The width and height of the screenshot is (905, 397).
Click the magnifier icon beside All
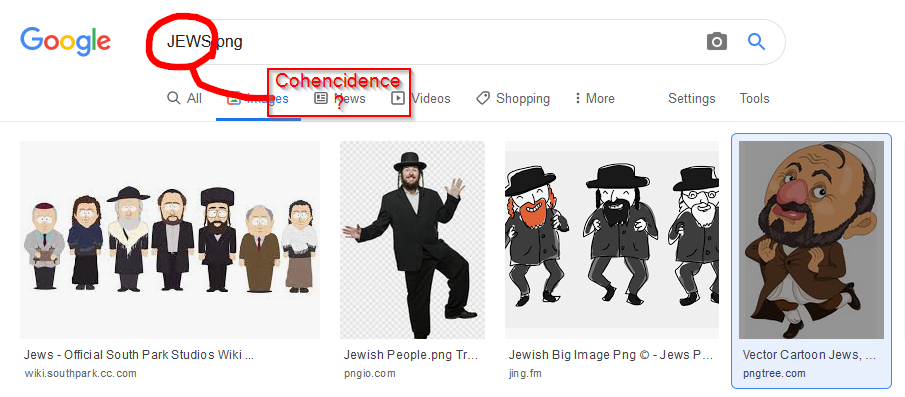click(x=173, y=98)
